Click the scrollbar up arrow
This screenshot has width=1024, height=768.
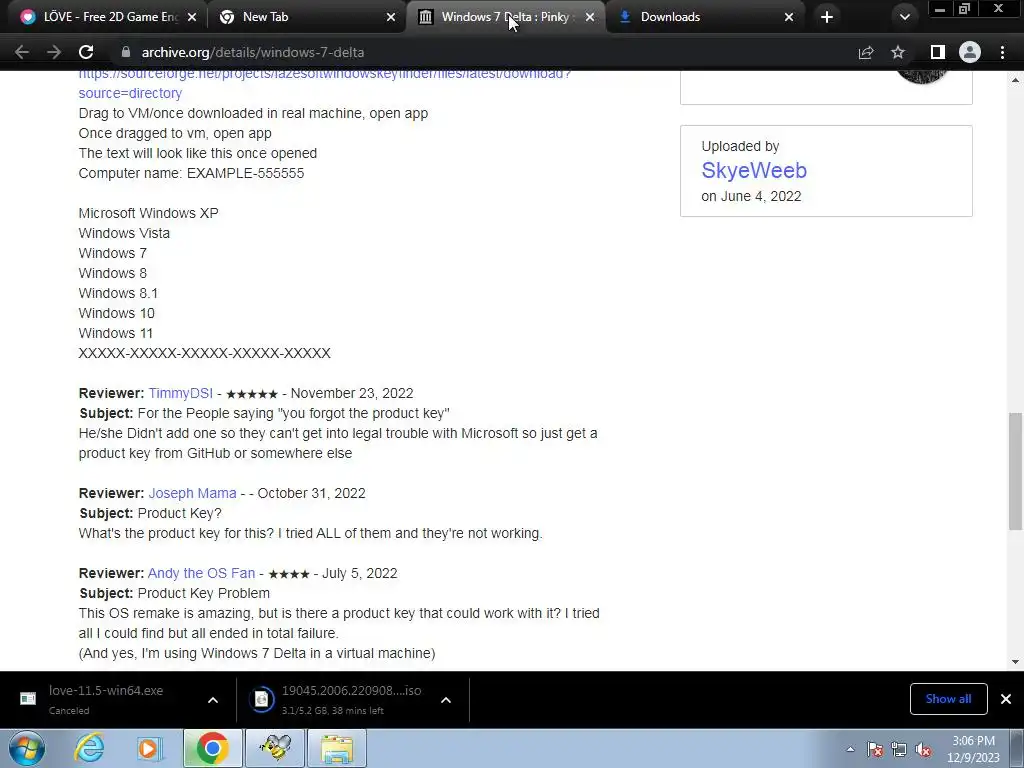[x=1015, y=80]
